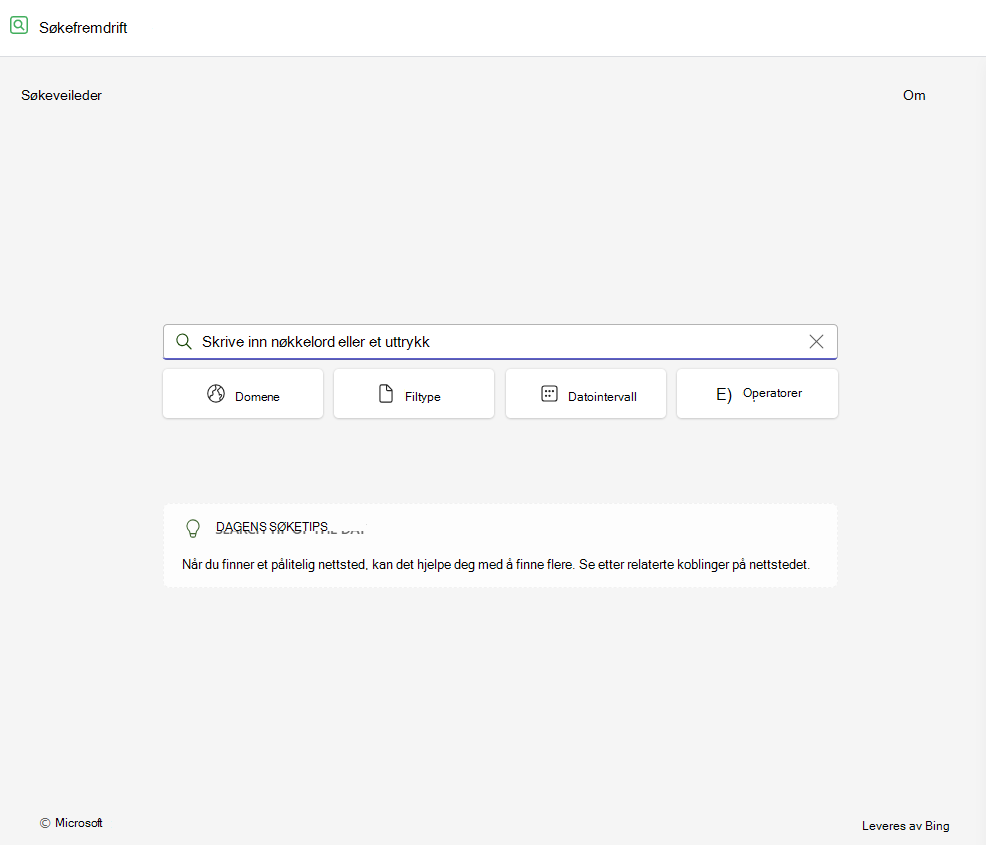Switch to the Søkeveileder tab

[62, 96]
